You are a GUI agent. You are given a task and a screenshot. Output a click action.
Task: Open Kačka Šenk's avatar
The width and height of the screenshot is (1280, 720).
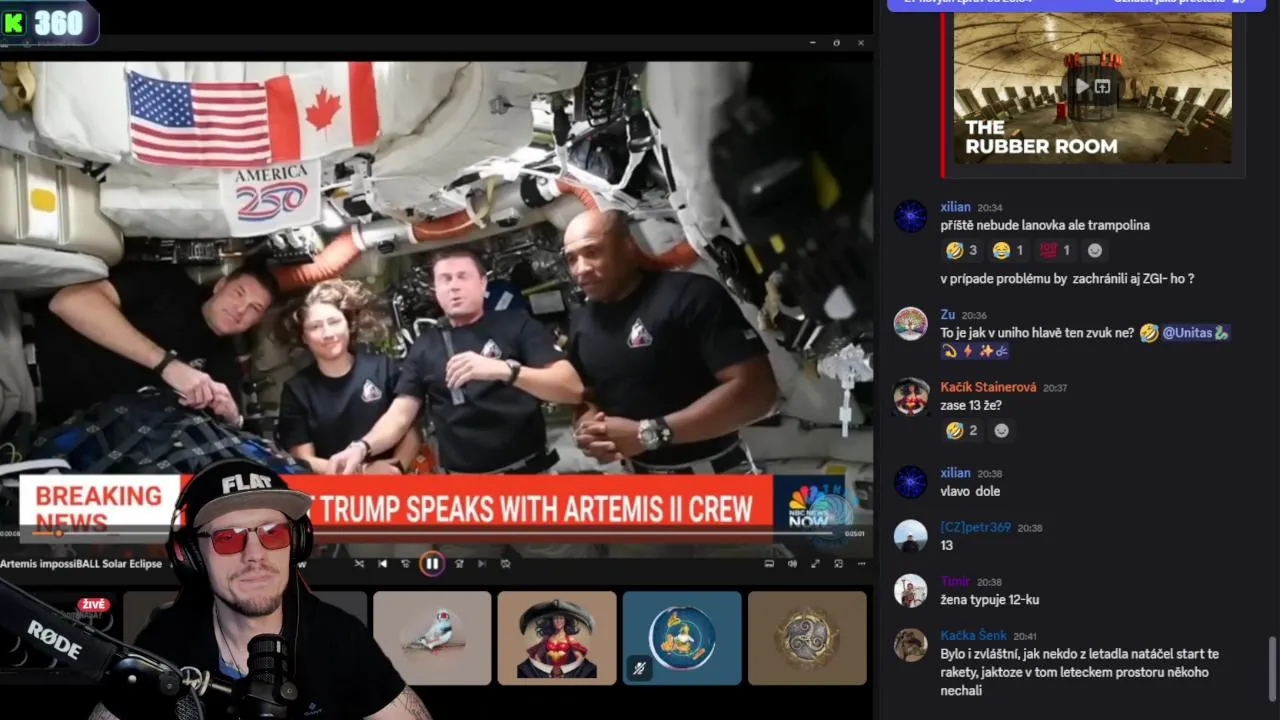[910, 645]
